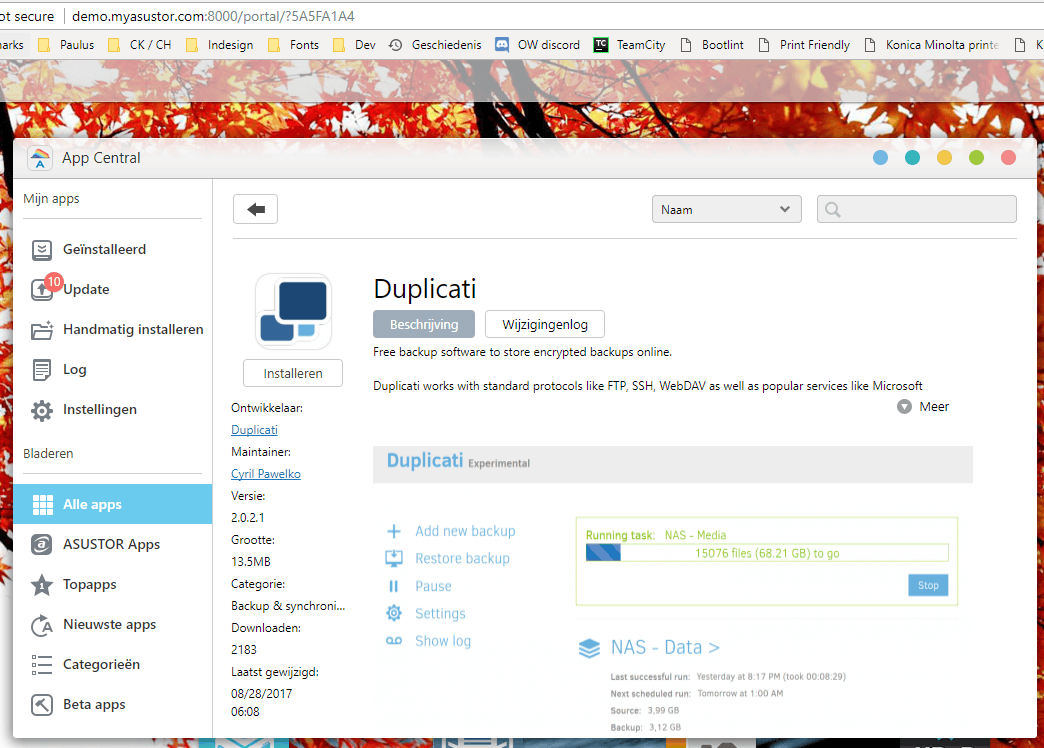
Task: Click the Duplicati app icon
Action: pos(294,311)
